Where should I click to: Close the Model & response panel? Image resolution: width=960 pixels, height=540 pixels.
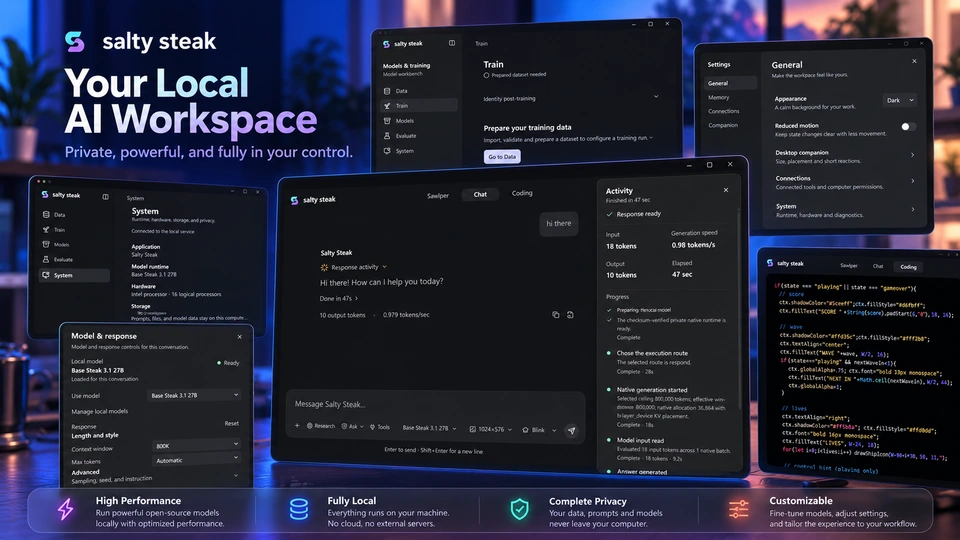click(x=239, y=337)
